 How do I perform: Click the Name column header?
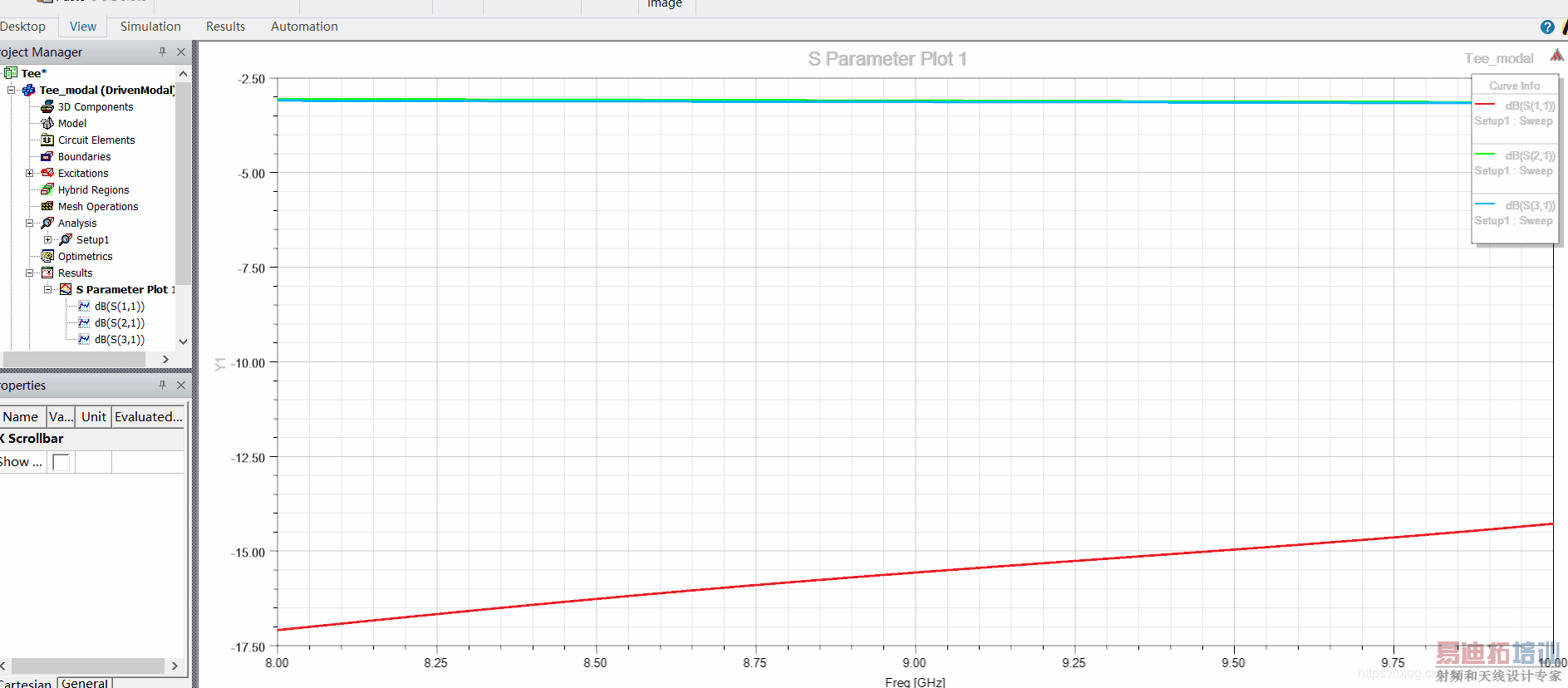coord(22,416)
